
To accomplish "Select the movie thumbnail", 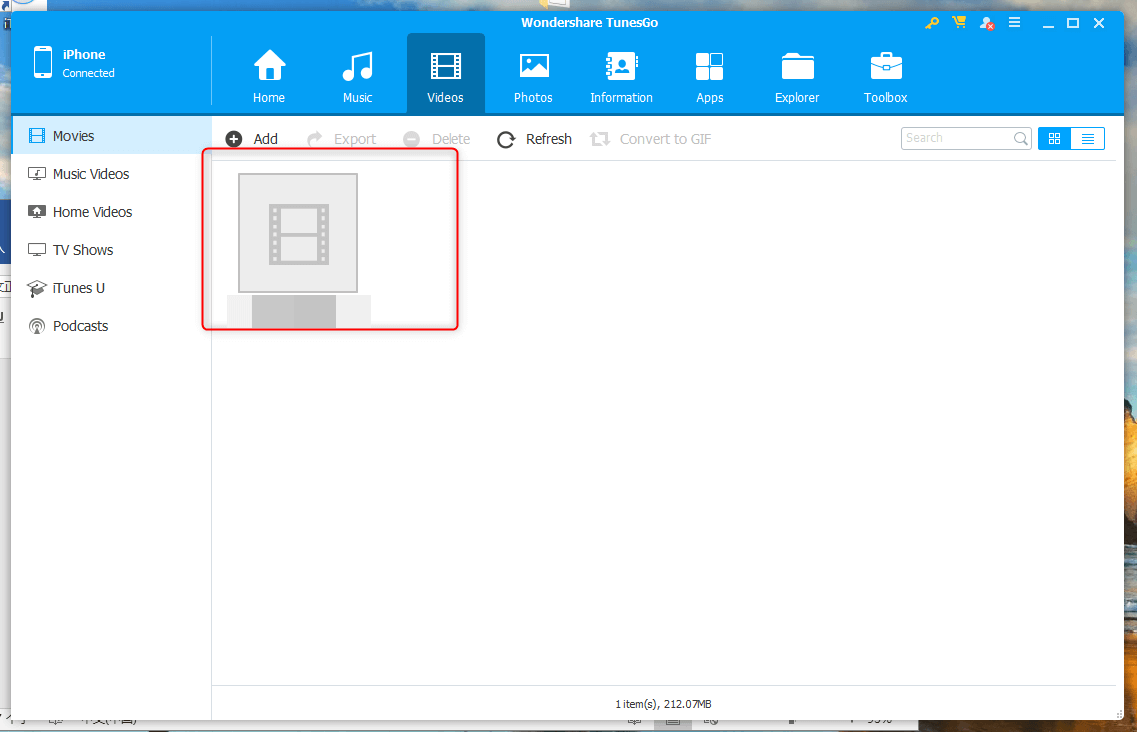I will tap(298, 234).
